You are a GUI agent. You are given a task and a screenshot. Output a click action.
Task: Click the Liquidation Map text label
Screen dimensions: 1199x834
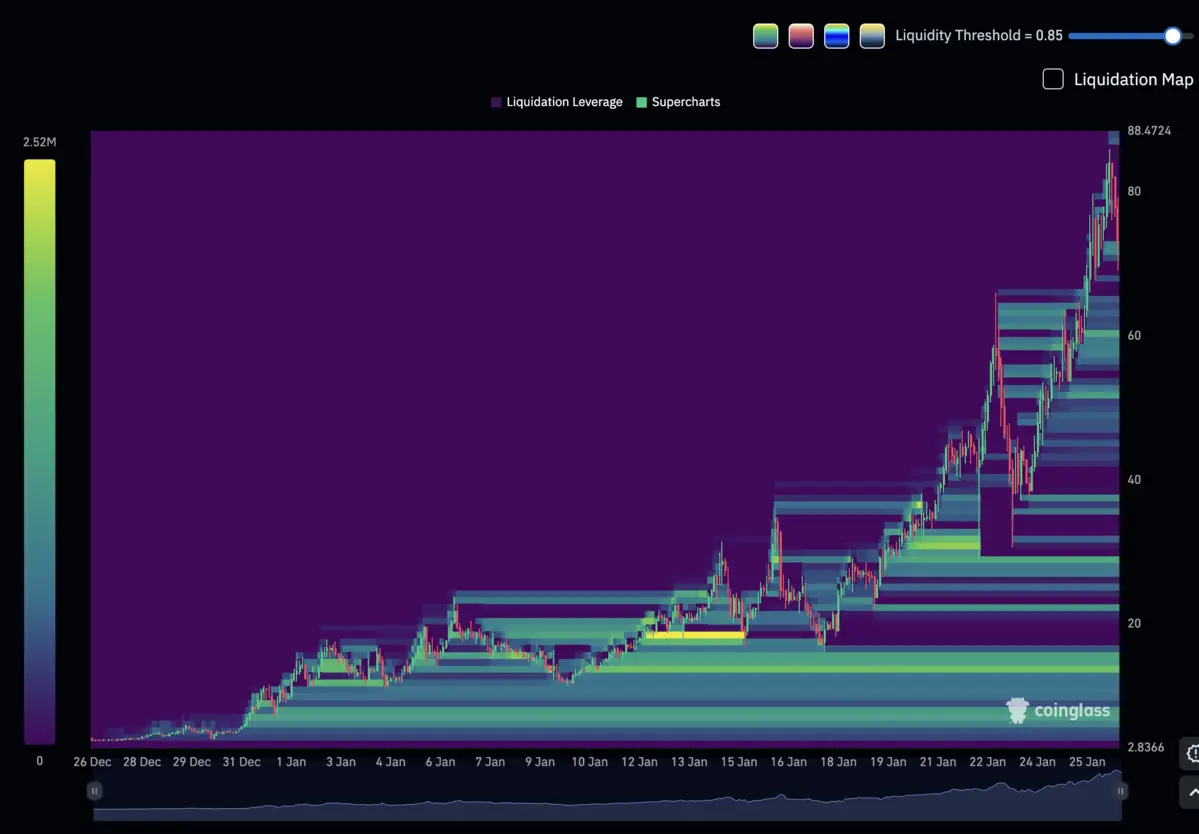(x=1133, y=79)
